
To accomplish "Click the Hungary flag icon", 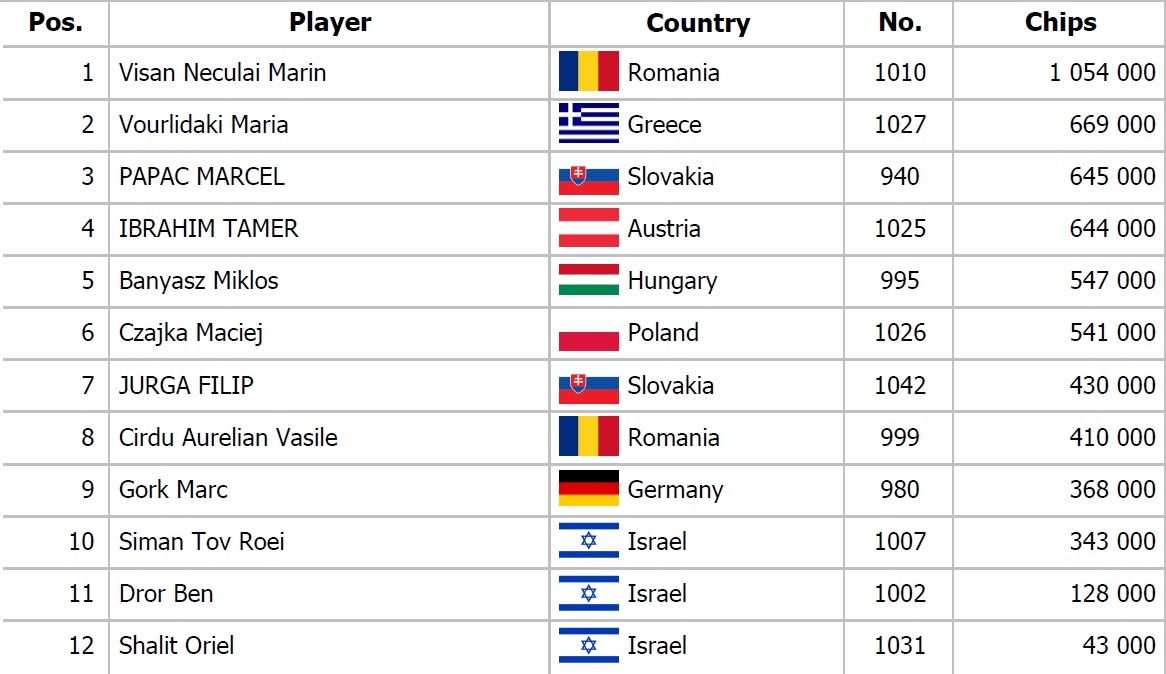I will [588, 280].
